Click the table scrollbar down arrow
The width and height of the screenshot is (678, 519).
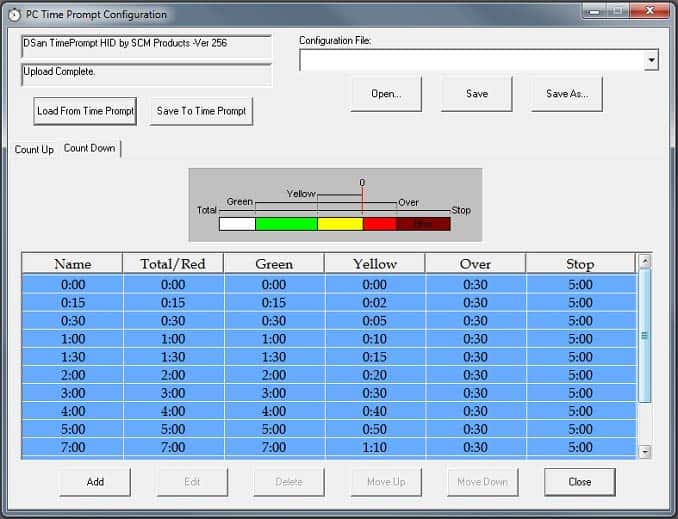645,452
